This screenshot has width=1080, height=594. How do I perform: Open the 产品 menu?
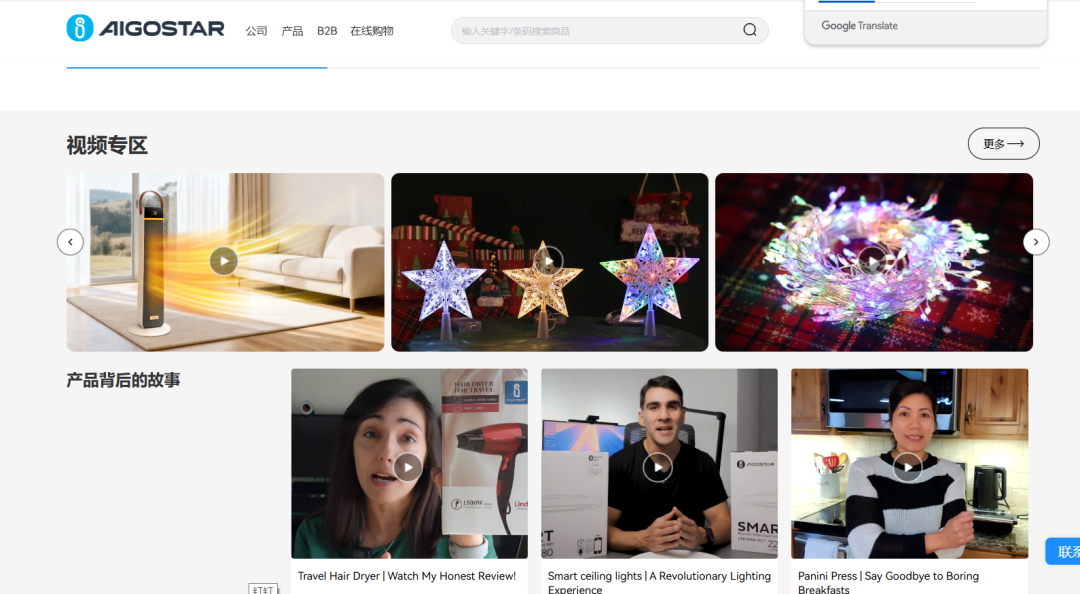coord(292,31)
